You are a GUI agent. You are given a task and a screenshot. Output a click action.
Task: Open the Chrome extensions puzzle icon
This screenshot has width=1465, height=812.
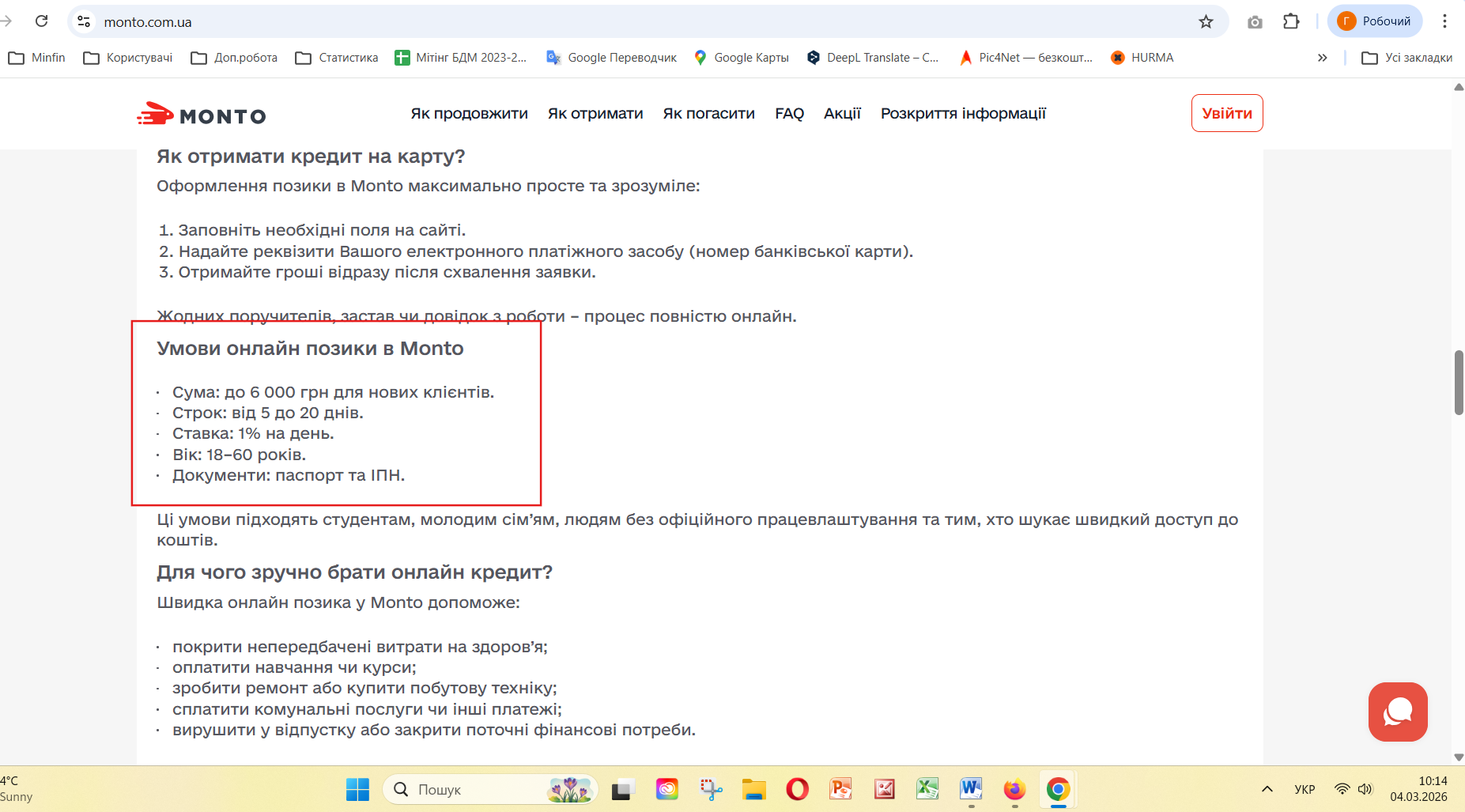click(1291, 21)
